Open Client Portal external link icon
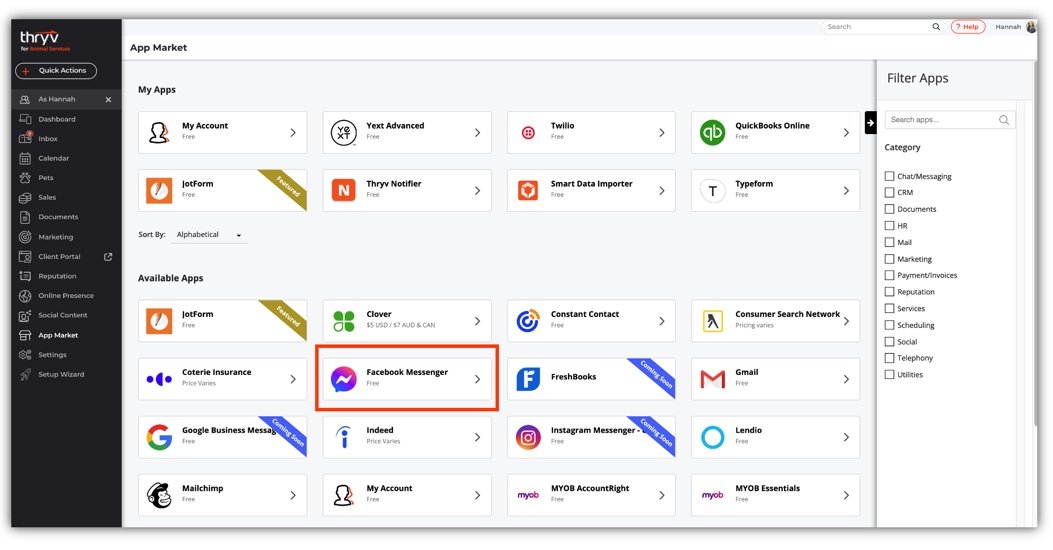The image size is (1053, 550). pyautogui.click(x=108, y=257)
